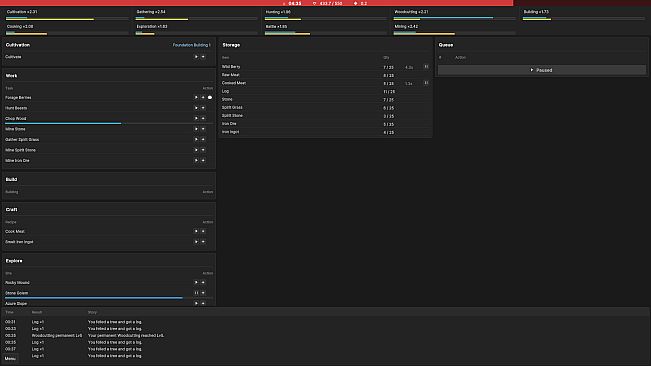
Task: Select the Cooking skill label
Action: (20, 27)
